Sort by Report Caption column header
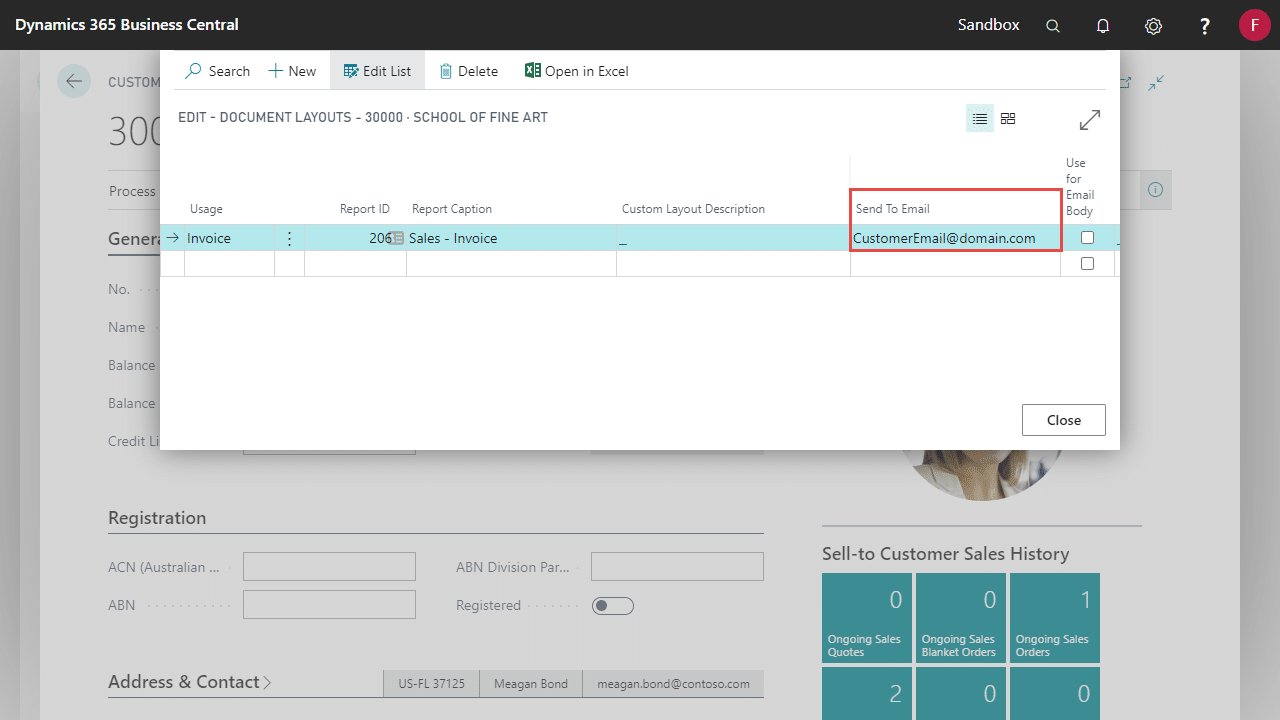 452,209
